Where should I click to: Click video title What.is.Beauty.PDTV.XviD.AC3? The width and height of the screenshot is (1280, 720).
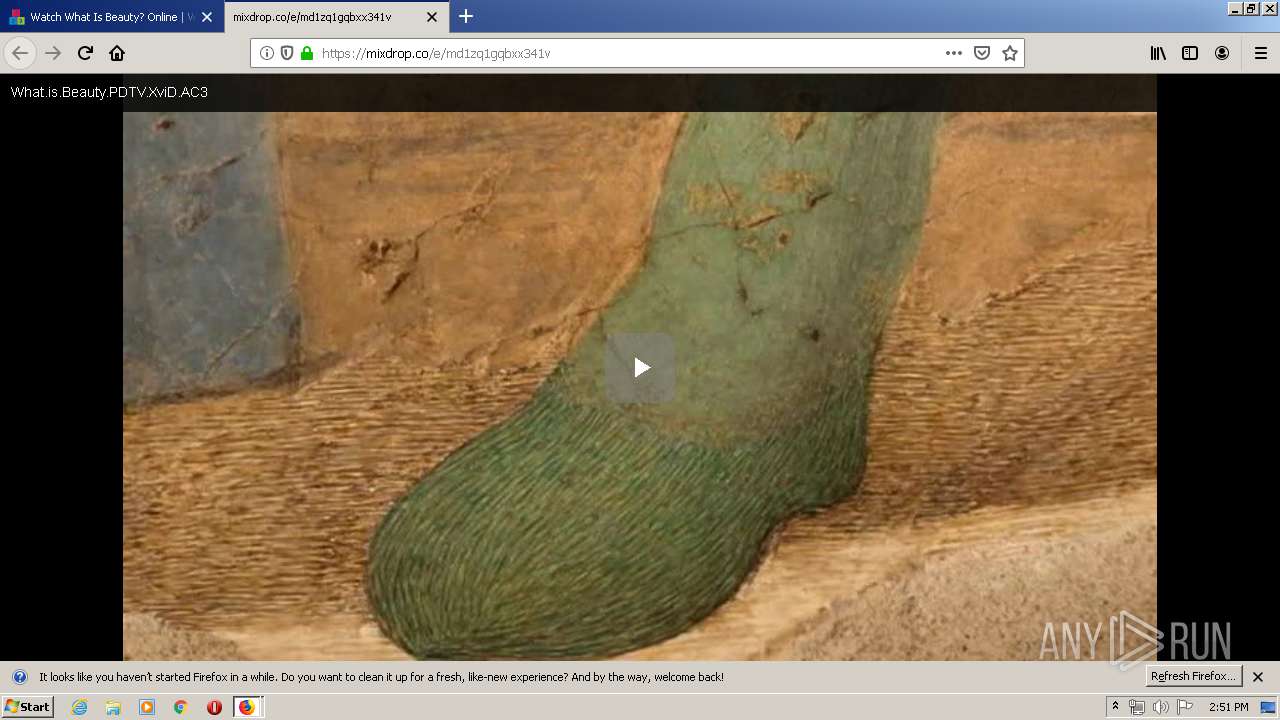point(109,92)
